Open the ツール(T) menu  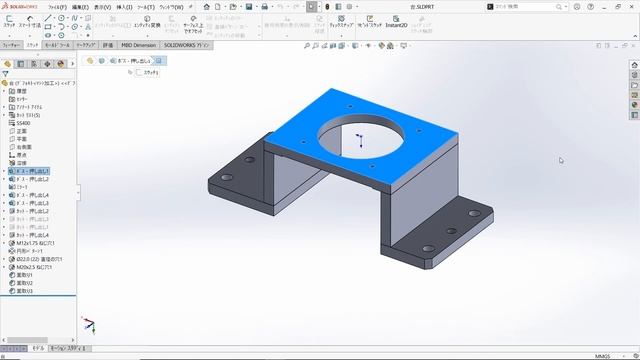click(146, 7)
